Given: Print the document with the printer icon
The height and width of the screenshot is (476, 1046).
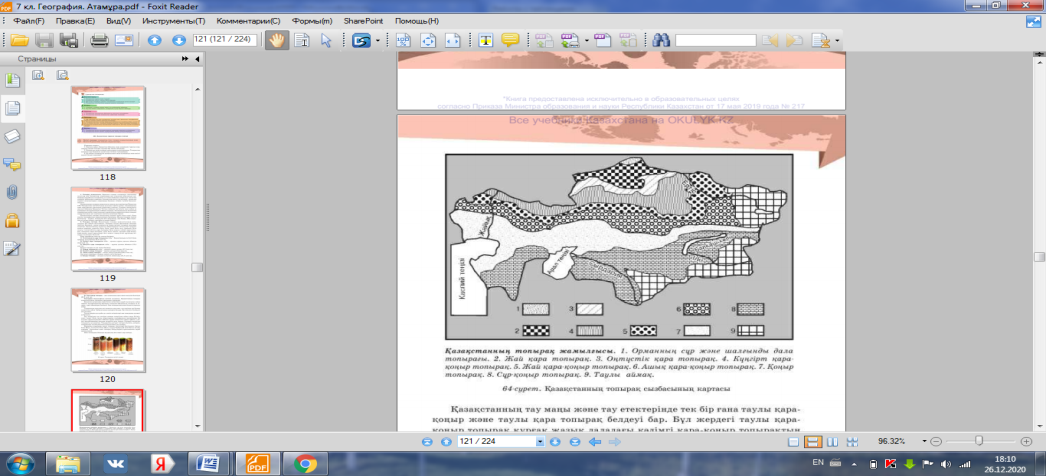Looking at the screenshot, I should tap(99, 40).
